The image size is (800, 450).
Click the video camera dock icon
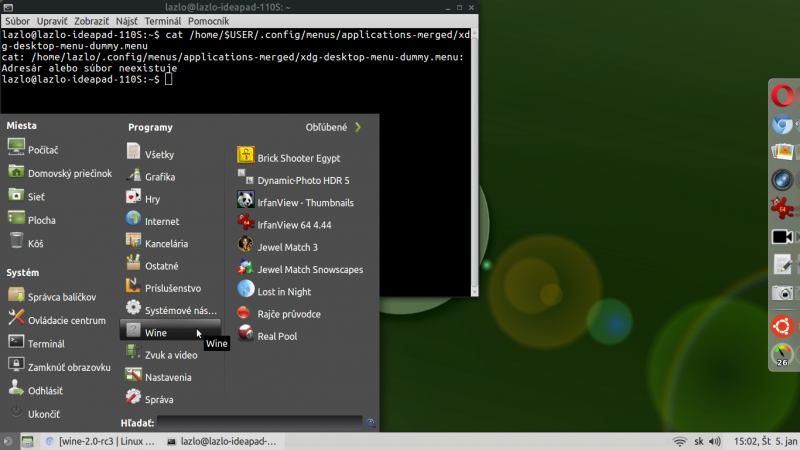pyautogui.click(x=782, y=237)
